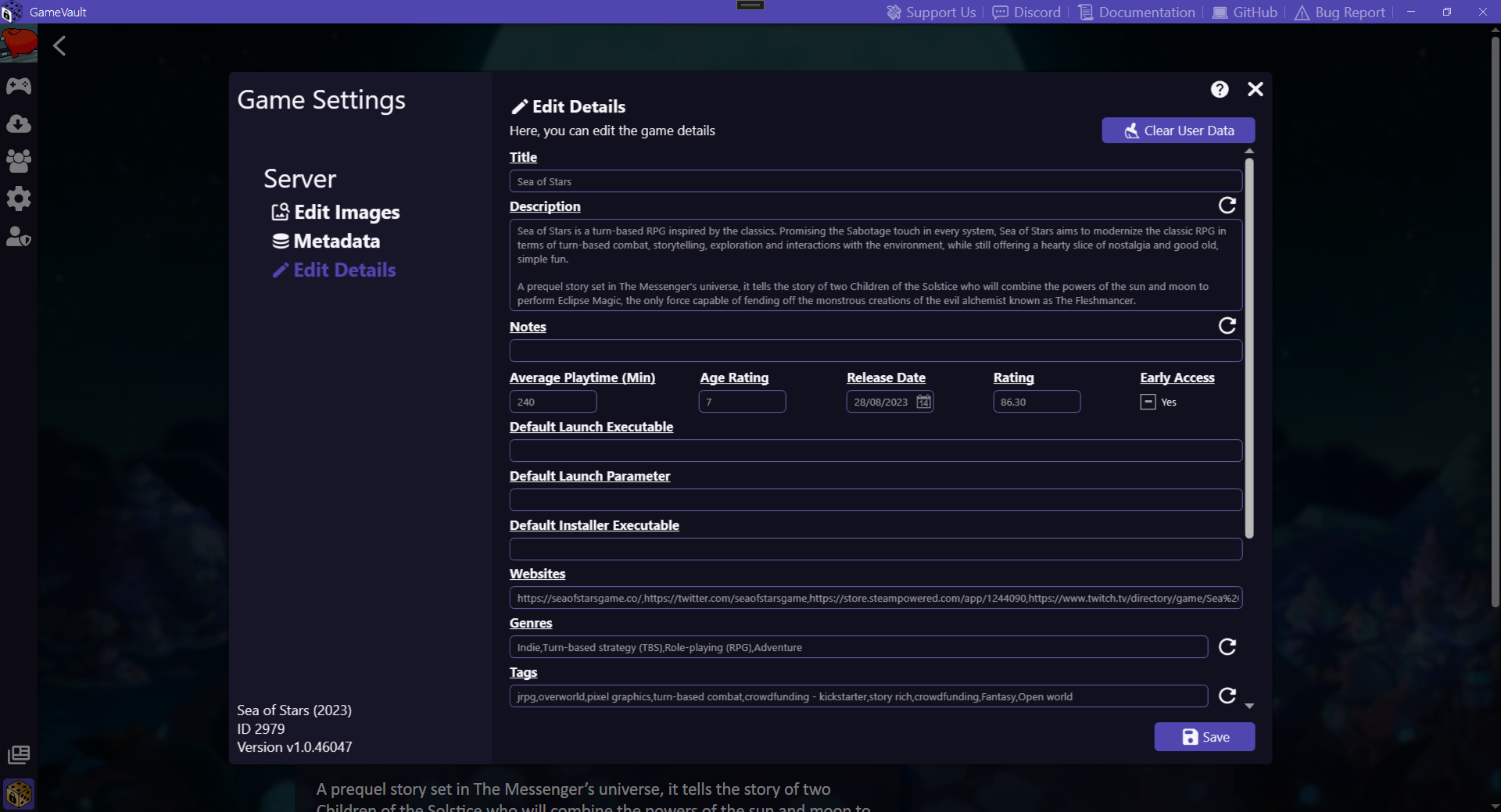Click the Genres input field

(858, 647)
